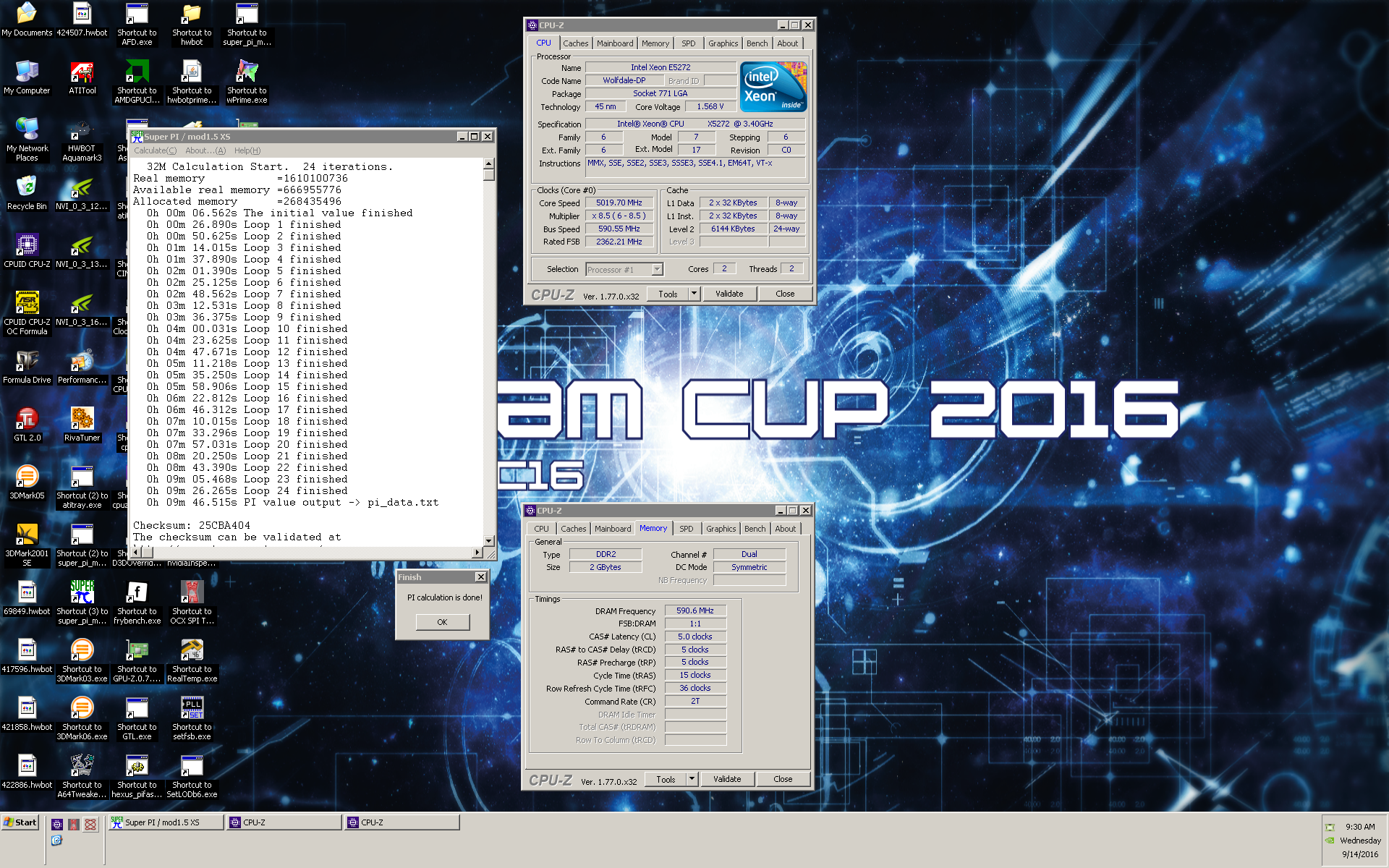Launch CPUID CPU-Z OC Formula icon
Image resolution: width=1389 pixels, height=868 pixels.
[27, 313]
